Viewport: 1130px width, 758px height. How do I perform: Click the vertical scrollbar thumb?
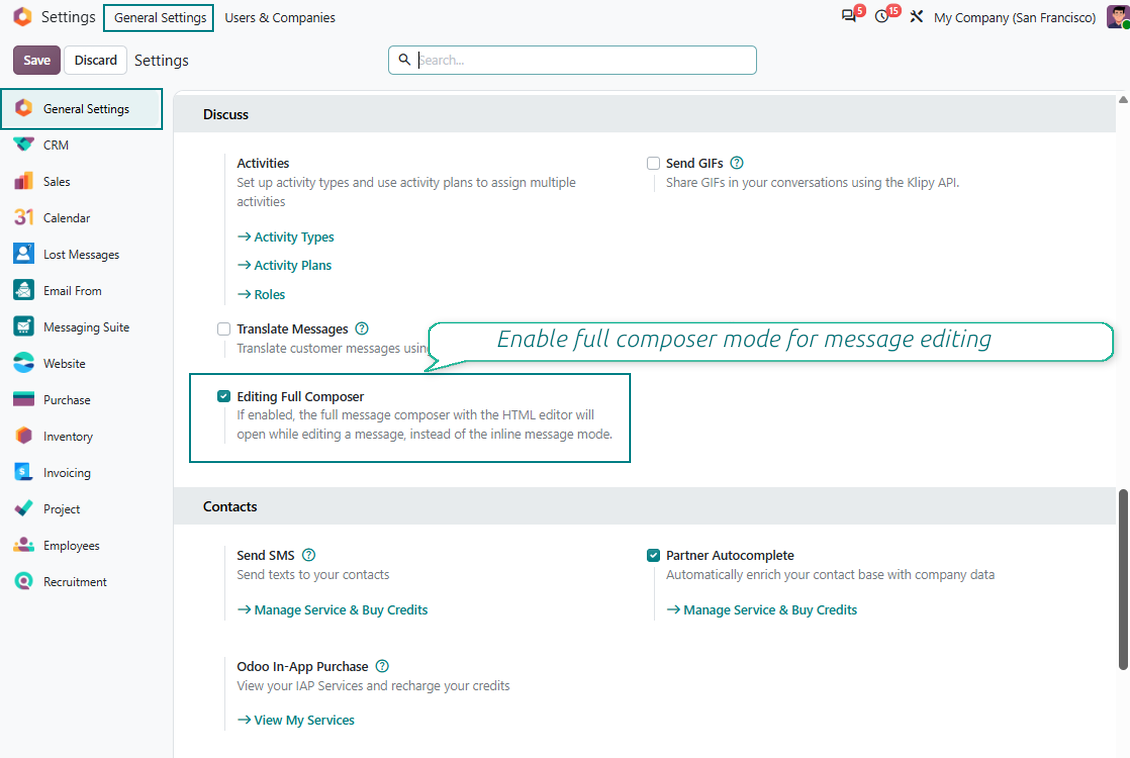click(1123, 579)
